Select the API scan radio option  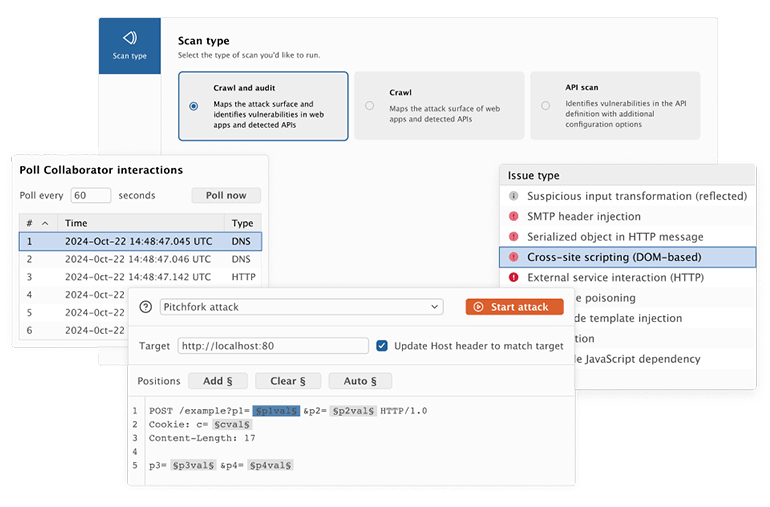(x=545, y=105)
